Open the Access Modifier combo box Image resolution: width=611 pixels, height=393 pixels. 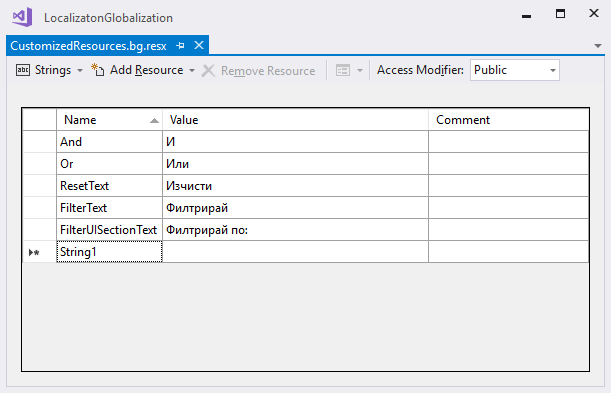(515, 70)
